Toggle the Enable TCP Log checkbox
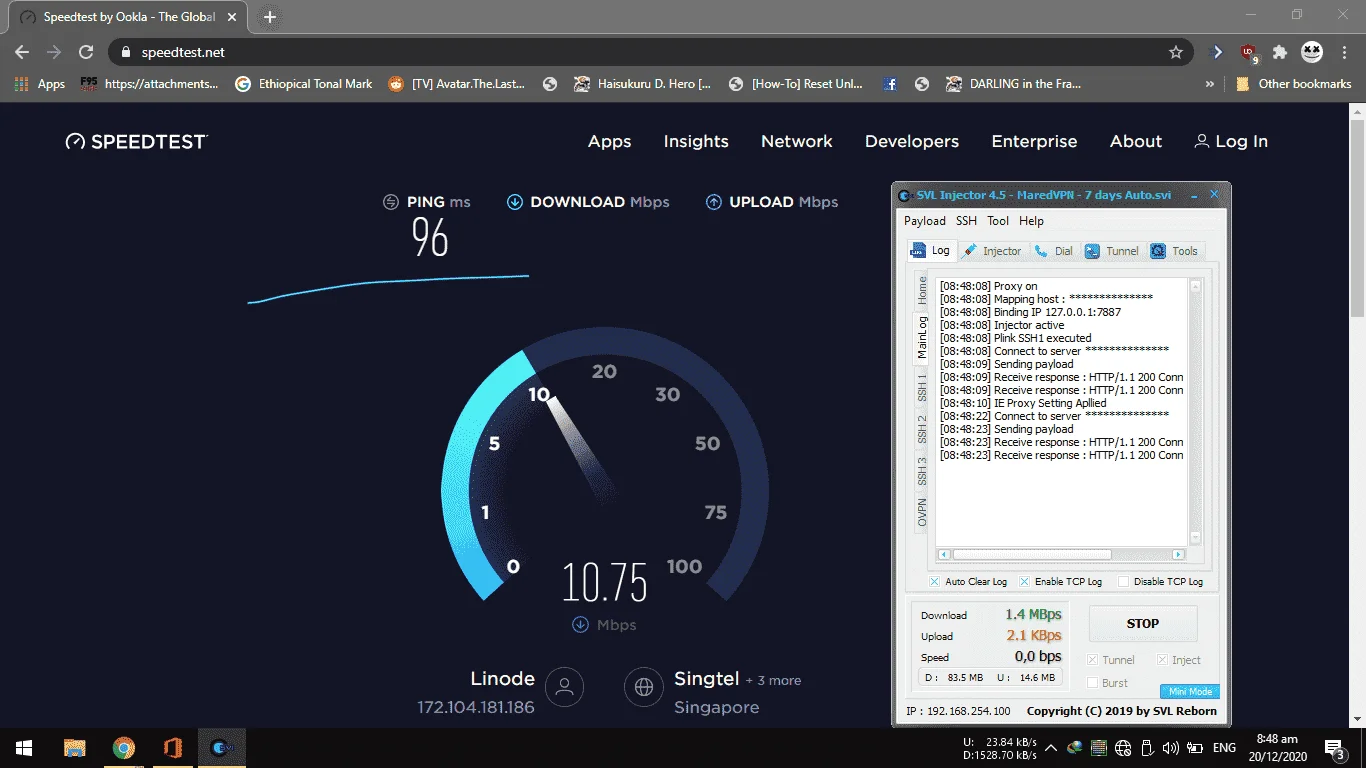The width and height of the screenshot is (1366, 768). (x=1024, y=581)
